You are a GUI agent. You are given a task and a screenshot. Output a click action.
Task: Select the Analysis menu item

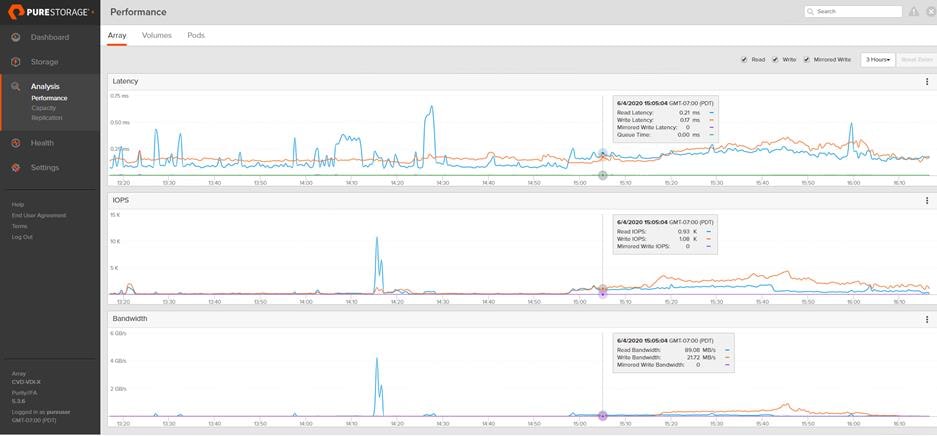(x=45, y=87)
